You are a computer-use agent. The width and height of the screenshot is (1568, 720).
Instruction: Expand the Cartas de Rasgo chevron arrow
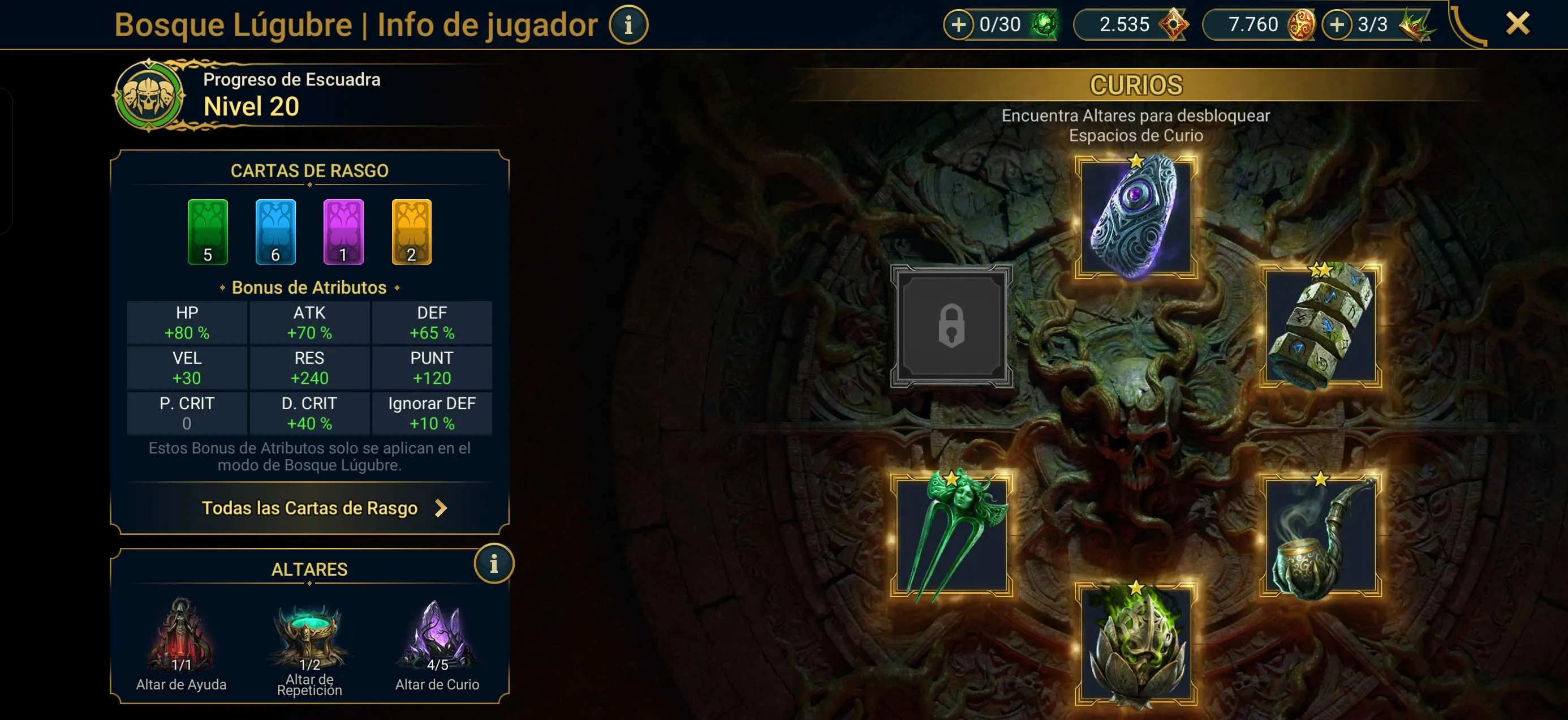point(441,508)
